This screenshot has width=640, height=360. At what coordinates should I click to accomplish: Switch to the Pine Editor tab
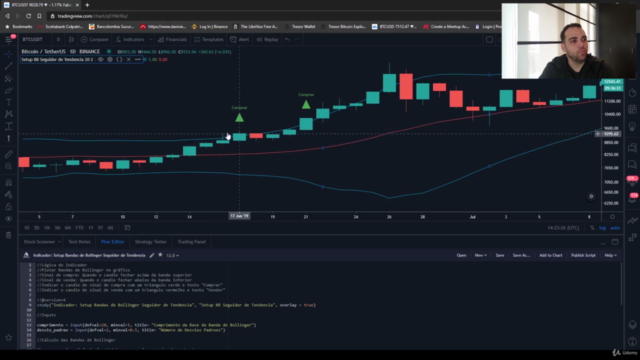112,242
